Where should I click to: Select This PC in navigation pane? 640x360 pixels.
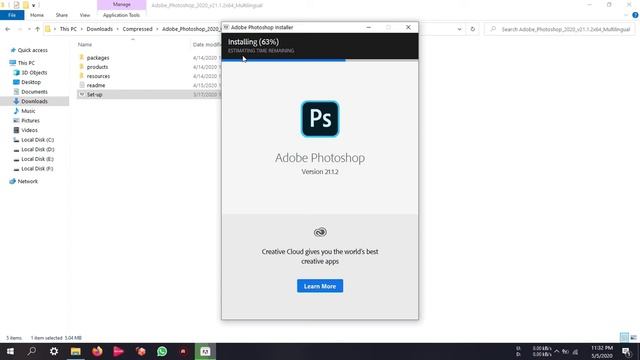tap(26, 63)
